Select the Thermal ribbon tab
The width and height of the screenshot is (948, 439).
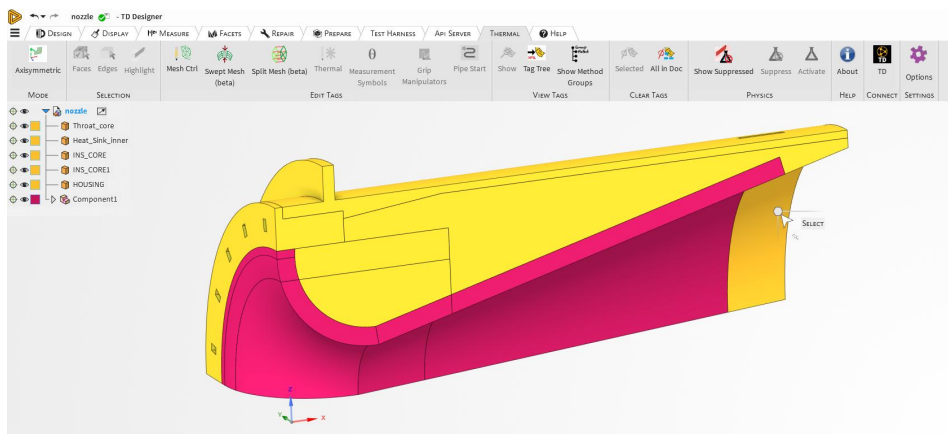(x=504, y=33)
